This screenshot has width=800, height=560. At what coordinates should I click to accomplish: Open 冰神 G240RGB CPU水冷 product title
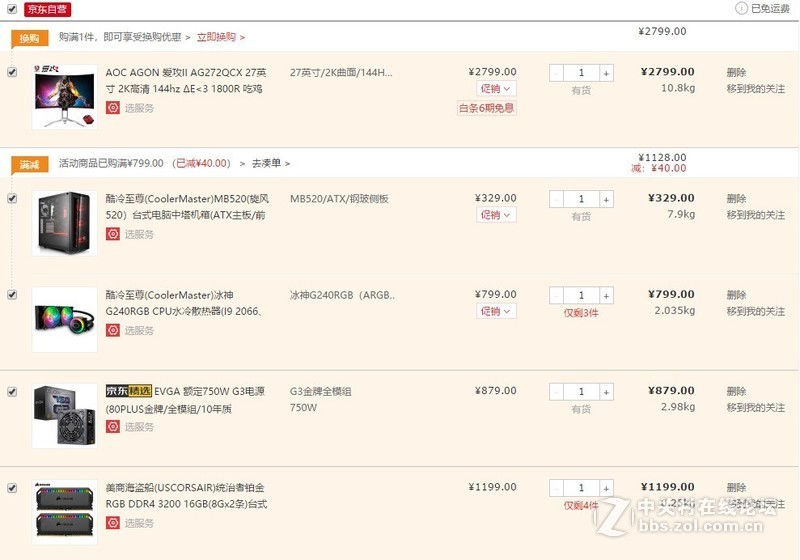click(x=184, y=303)
